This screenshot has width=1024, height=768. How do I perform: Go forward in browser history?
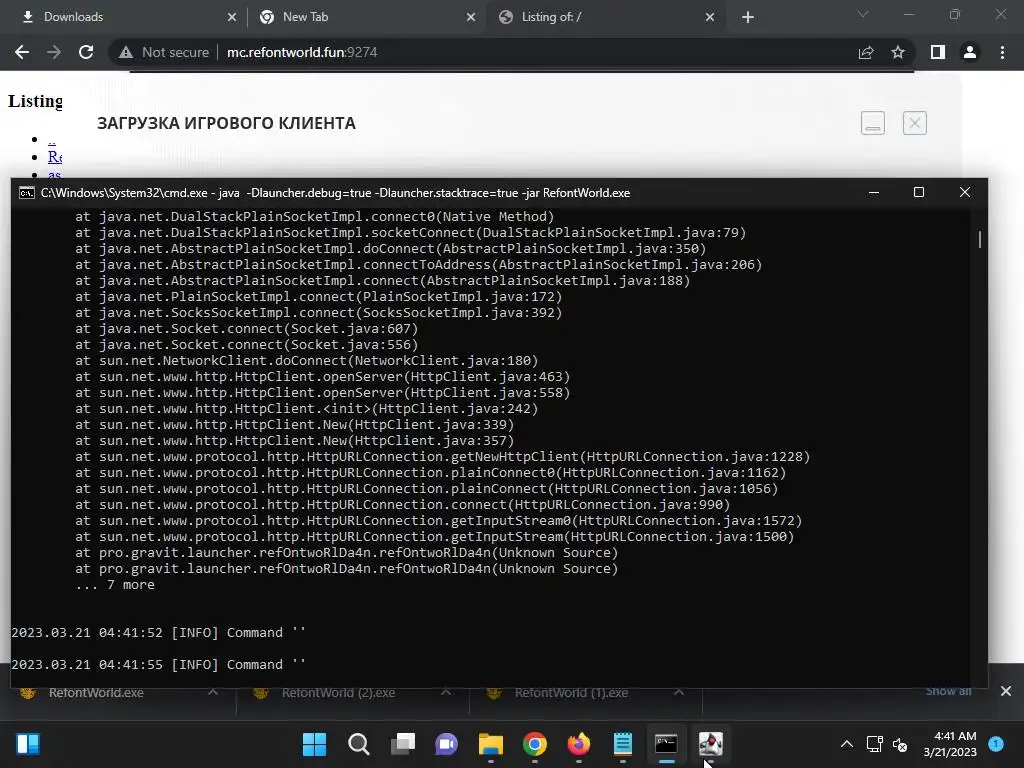tap(54, 52)
